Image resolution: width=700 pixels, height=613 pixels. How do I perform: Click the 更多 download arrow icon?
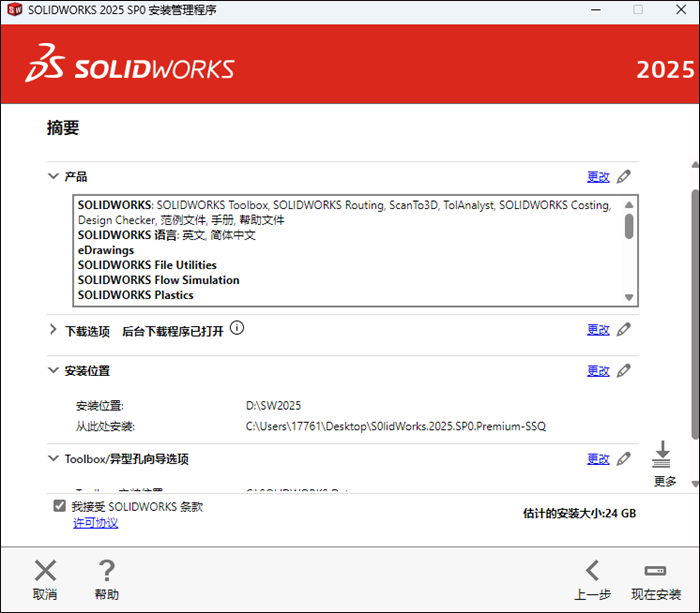pyautogui.click(x=662, y=454)
